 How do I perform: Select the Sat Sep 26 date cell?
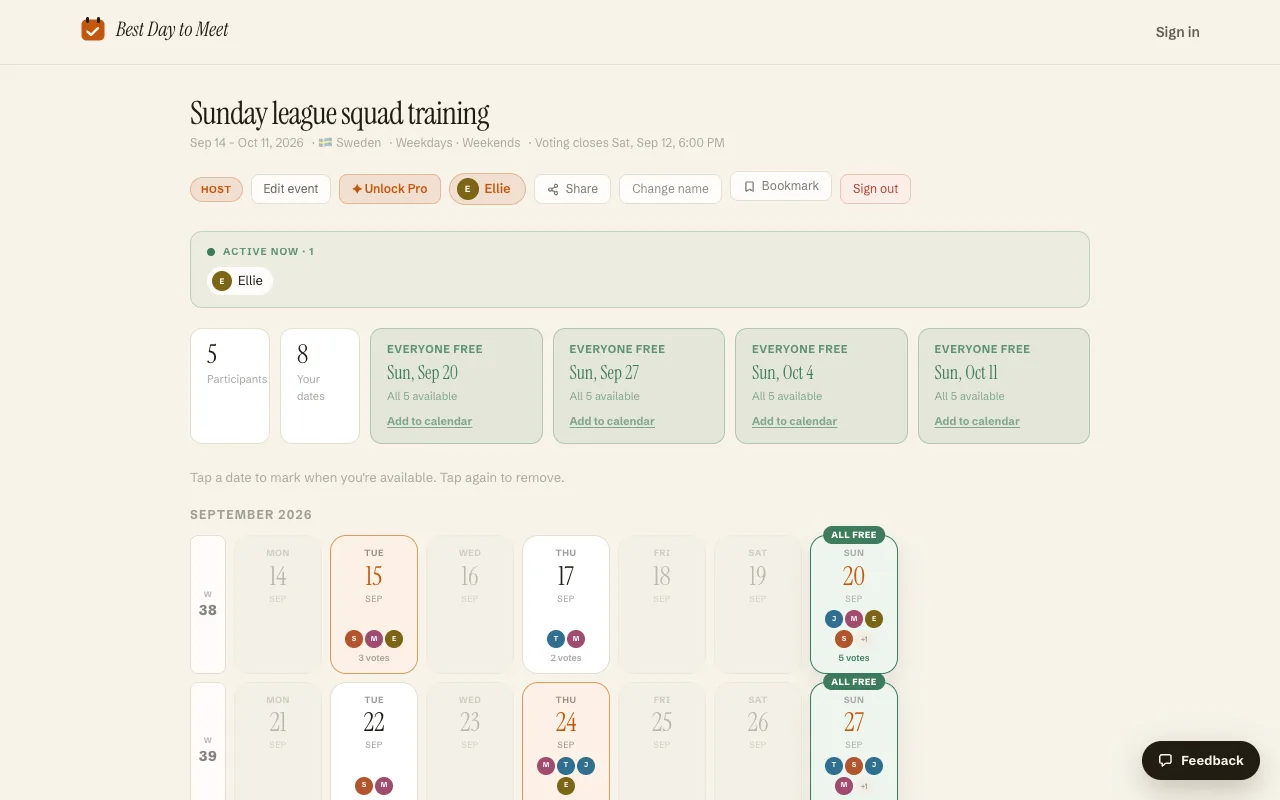758,741
